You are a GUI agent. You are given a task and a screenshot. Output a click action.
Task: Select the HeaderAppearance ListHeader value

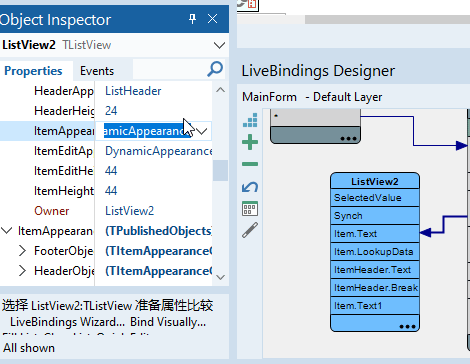[x=133, y=91]
